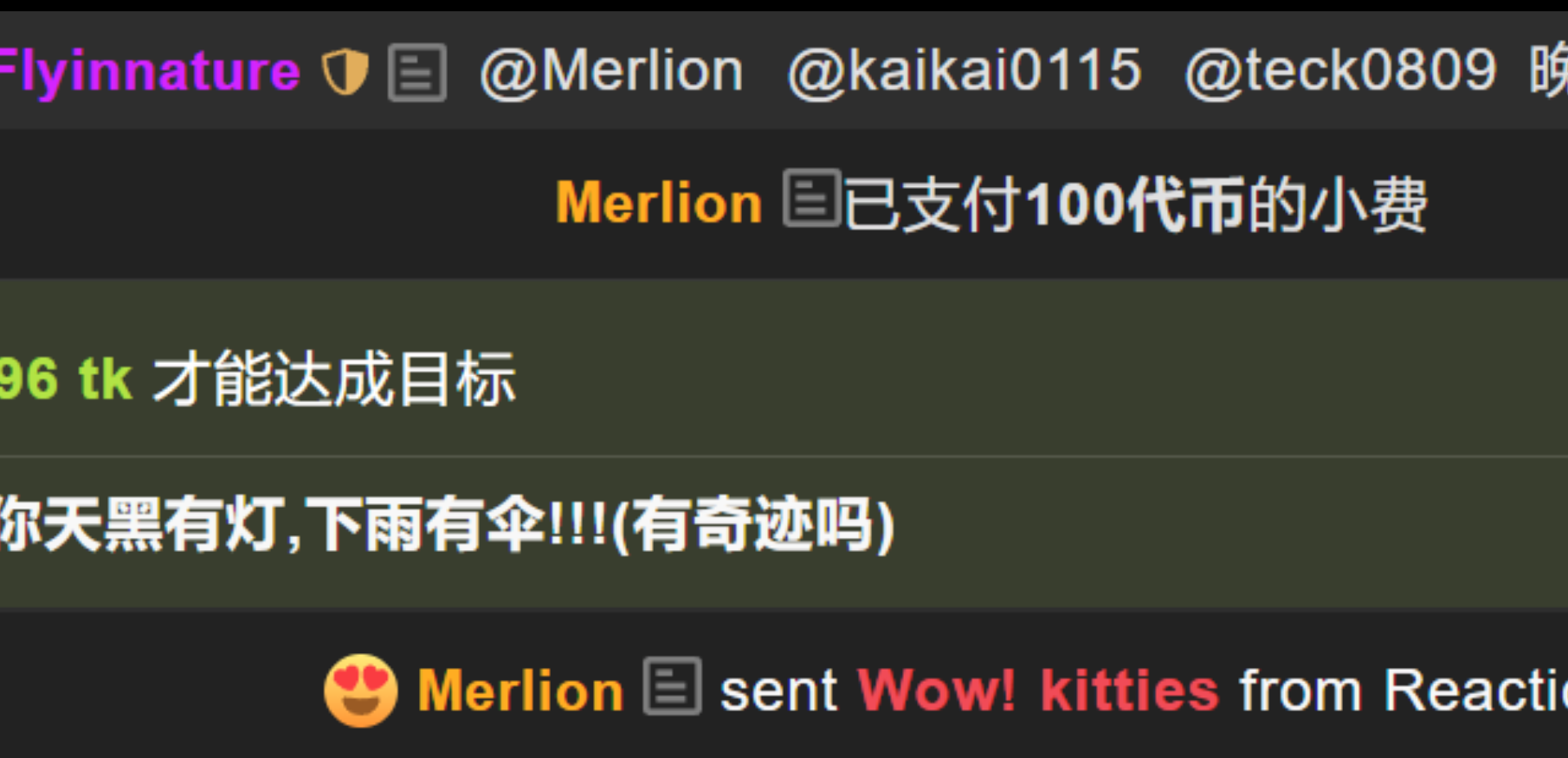Click the moderator shield badge beside Flyinnature
The width and height of the screenshot is (1568, 758).
(345, 72)
